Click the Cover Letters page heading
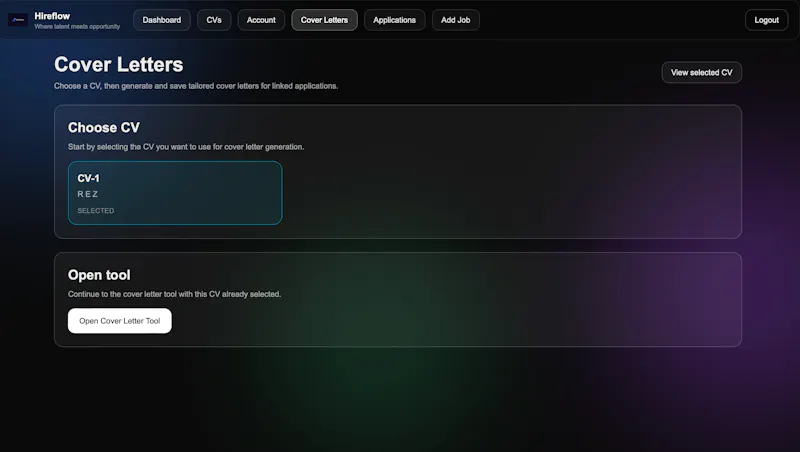 coord(118,65)
